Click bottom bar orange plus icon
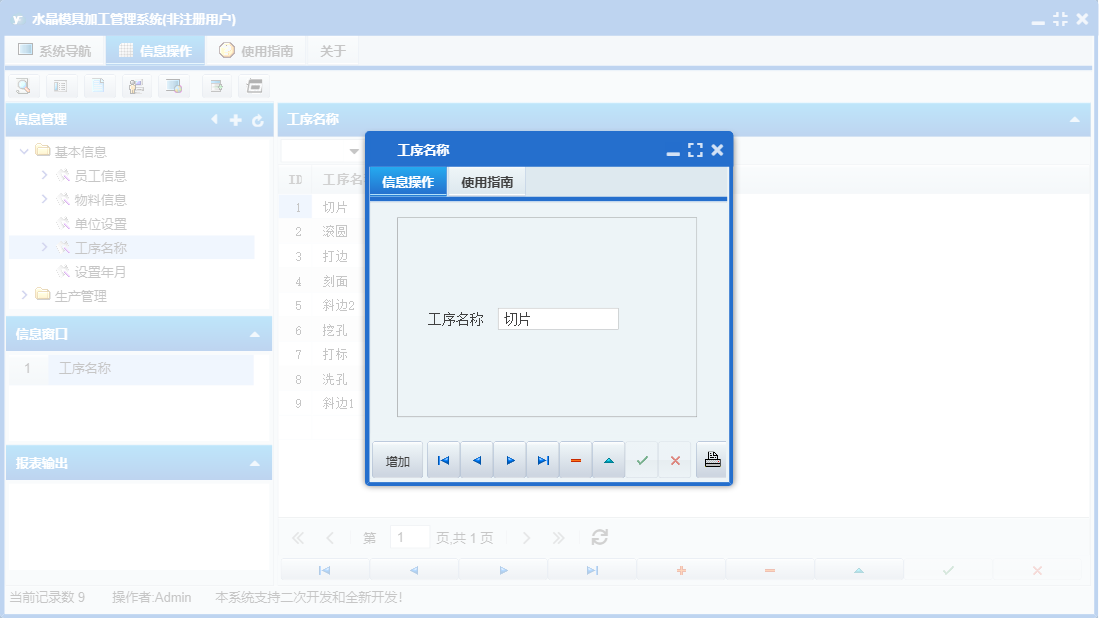The image size is (1099, 618). click(x=681, y=570)
